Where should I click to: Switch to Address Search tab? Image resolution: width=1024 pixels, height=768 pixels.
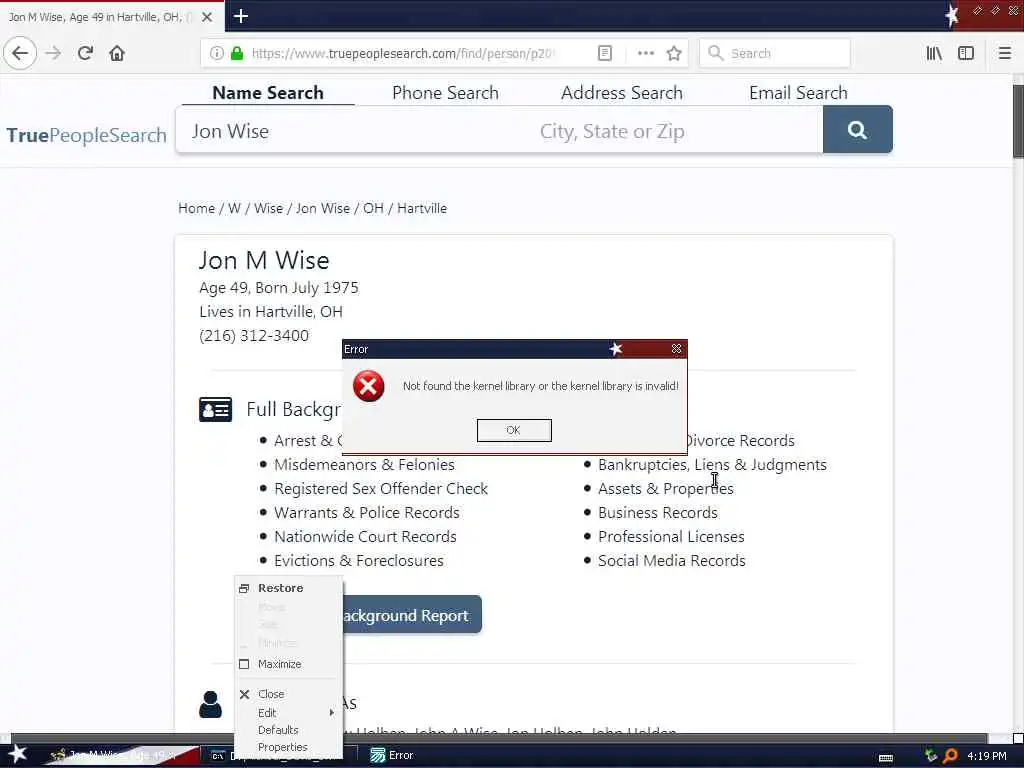click(x=622, y=93)
